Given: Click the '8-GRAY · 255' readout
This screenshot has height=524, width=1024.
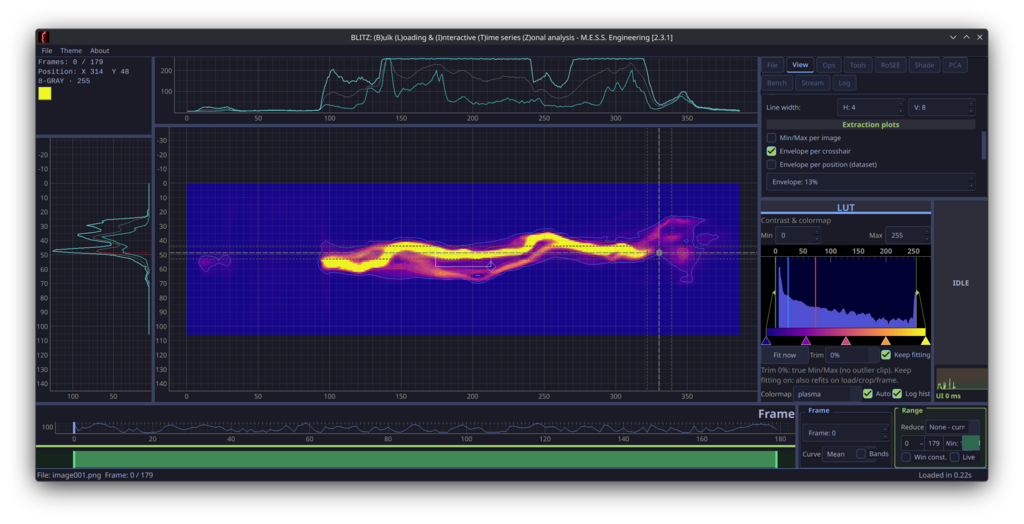Looking at the screenshot, I should 64,81.
